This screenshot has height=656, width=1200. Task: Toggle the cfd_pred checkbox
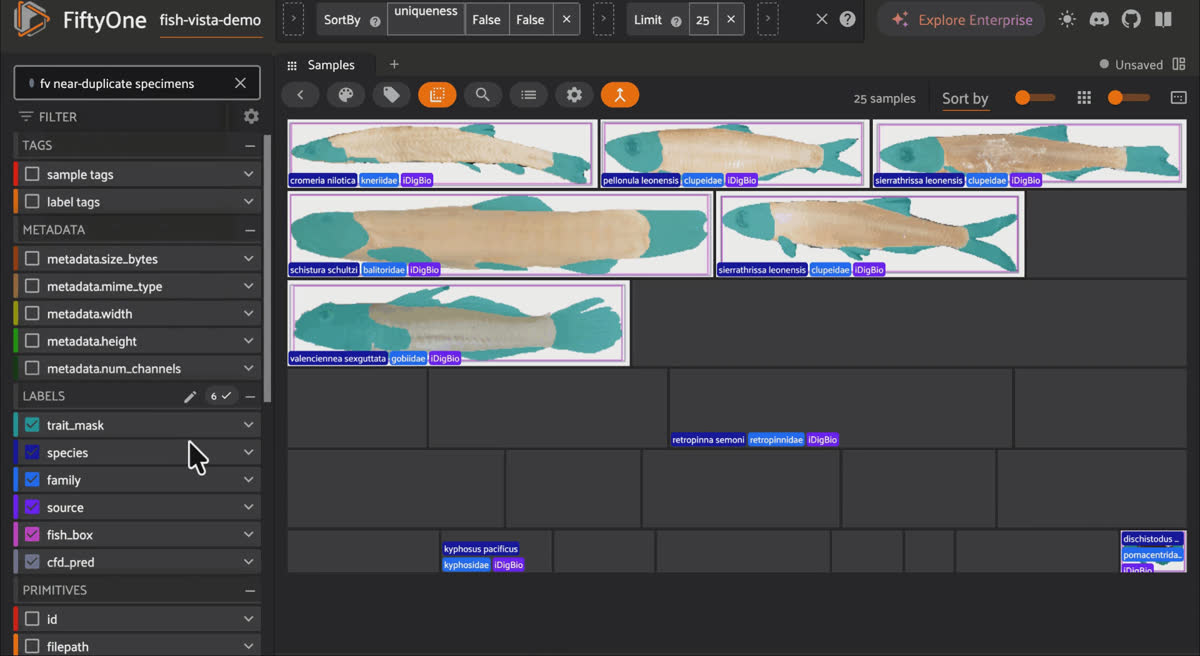(32, 562)
